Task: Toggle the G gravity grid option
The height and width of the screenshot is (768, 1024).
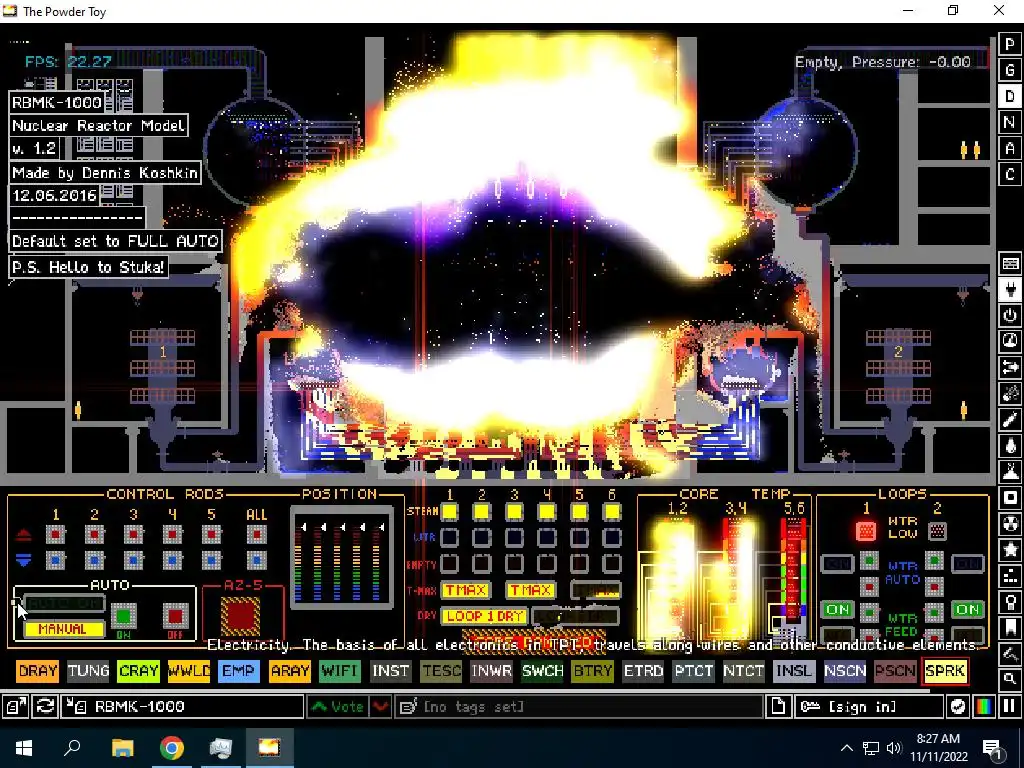Action: pos(1010,70)
